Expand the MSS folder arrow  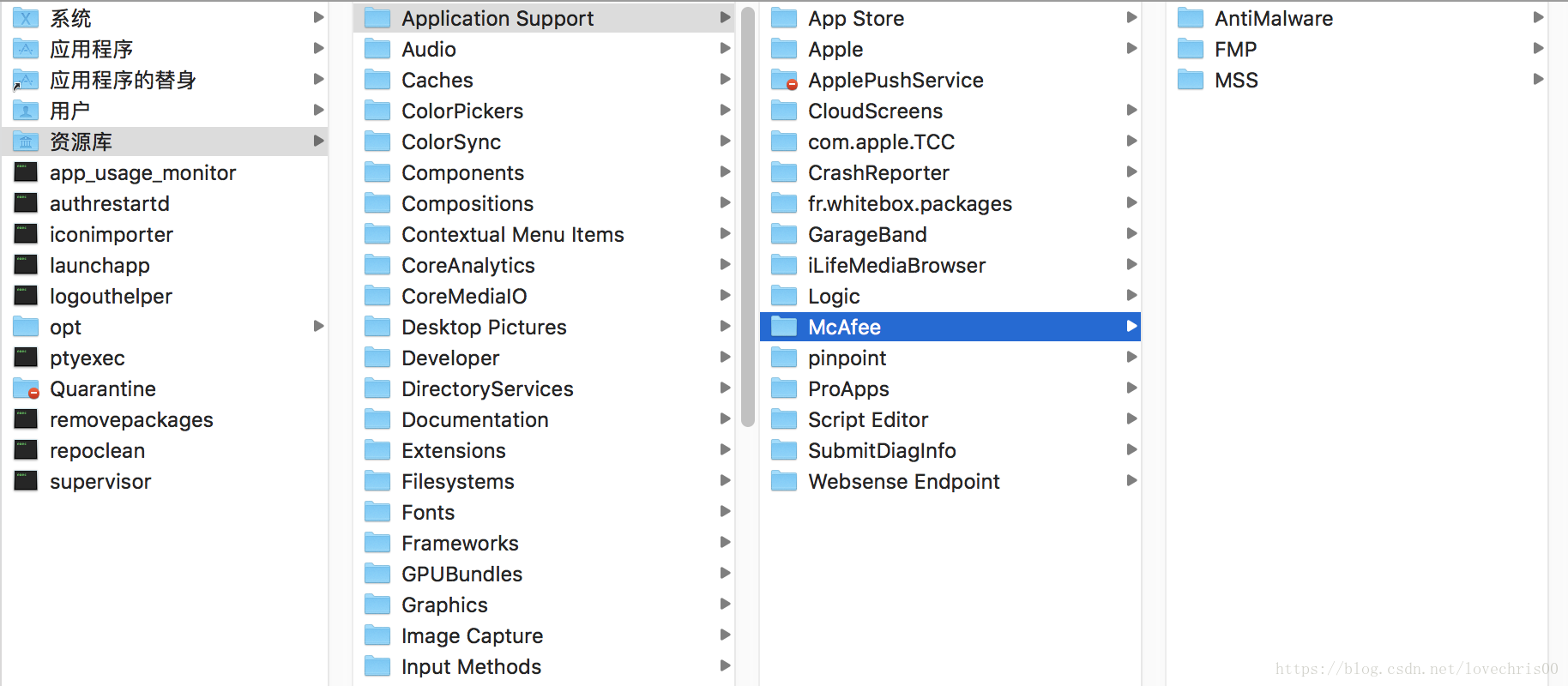pyautogui.click(x=1538, y=79)
